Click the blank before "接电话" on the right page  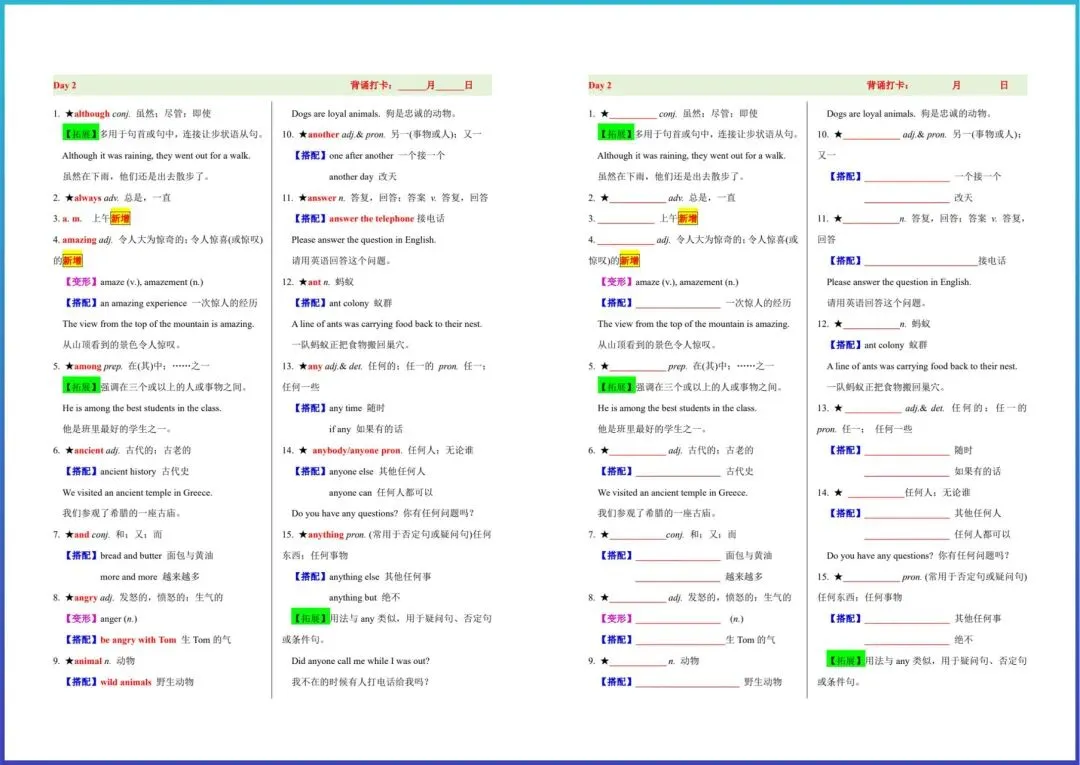921,263
